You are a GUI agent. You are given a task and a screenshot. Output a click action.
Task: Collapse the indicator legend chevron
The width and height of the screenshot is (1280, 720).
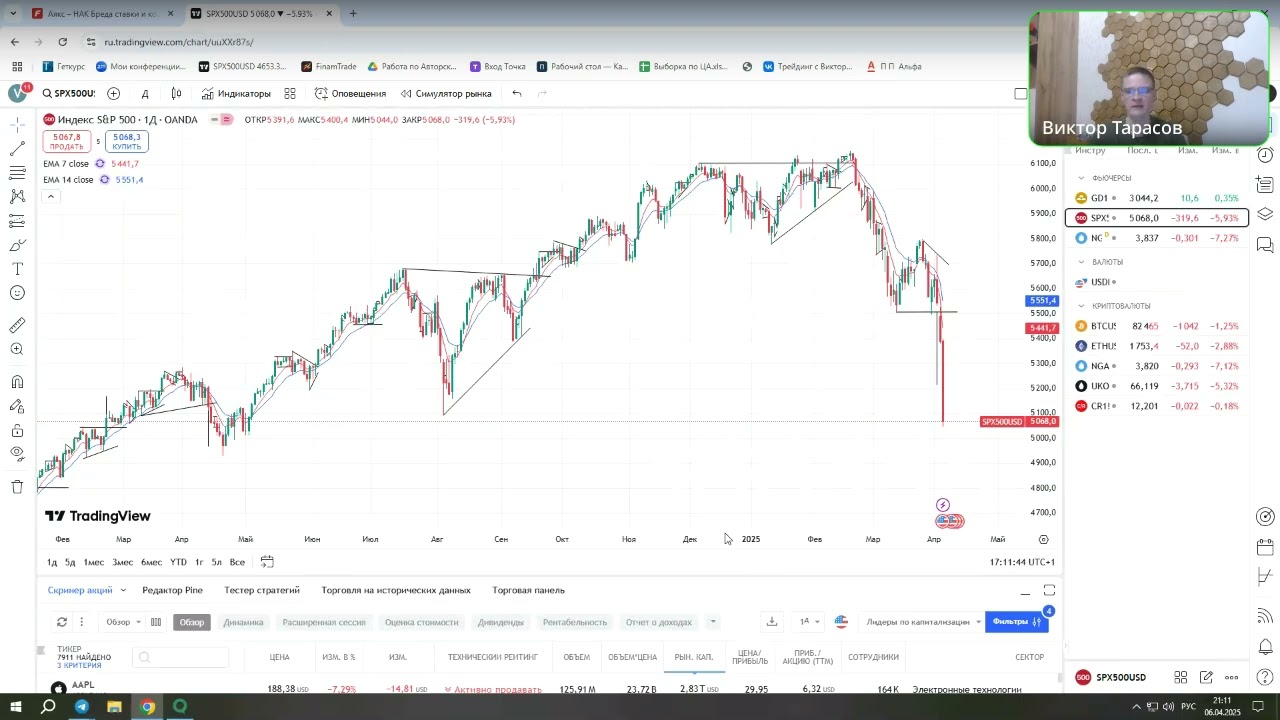tap(50, 196)
